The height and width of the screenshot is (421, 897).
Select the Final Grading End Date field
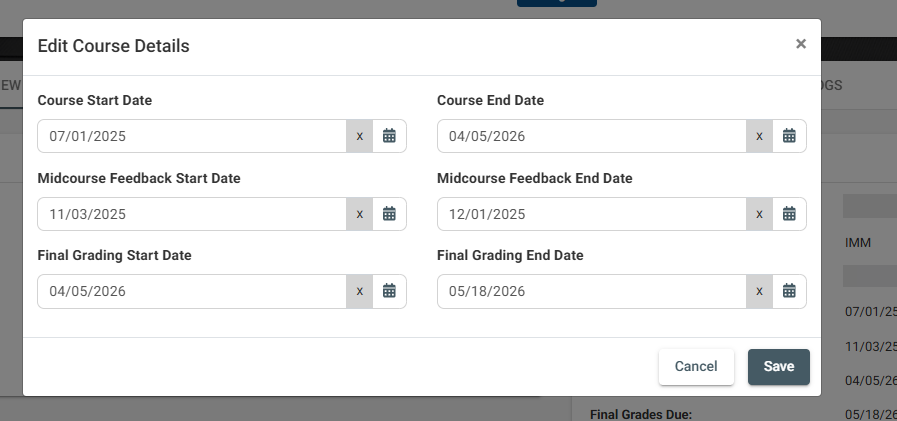pos(592,291)
